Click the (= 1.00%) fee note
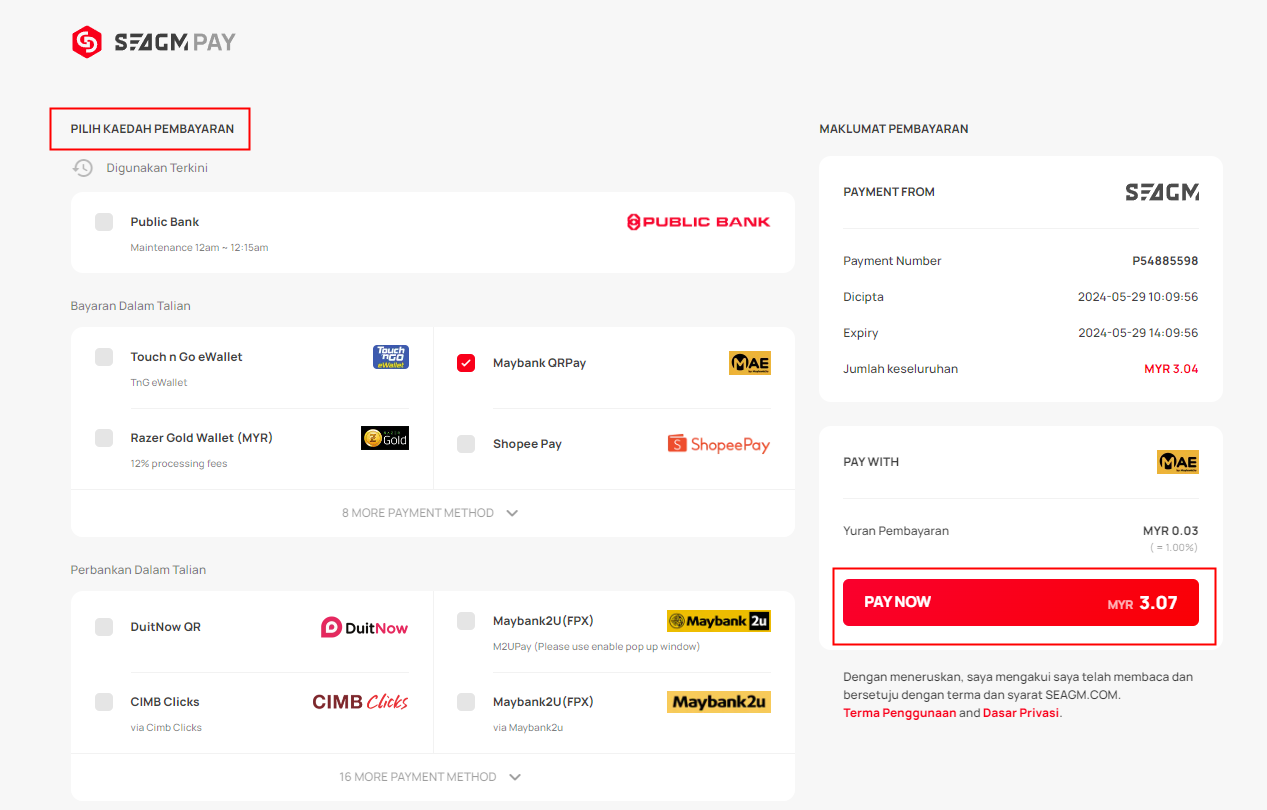 [x=1173, y=548]
